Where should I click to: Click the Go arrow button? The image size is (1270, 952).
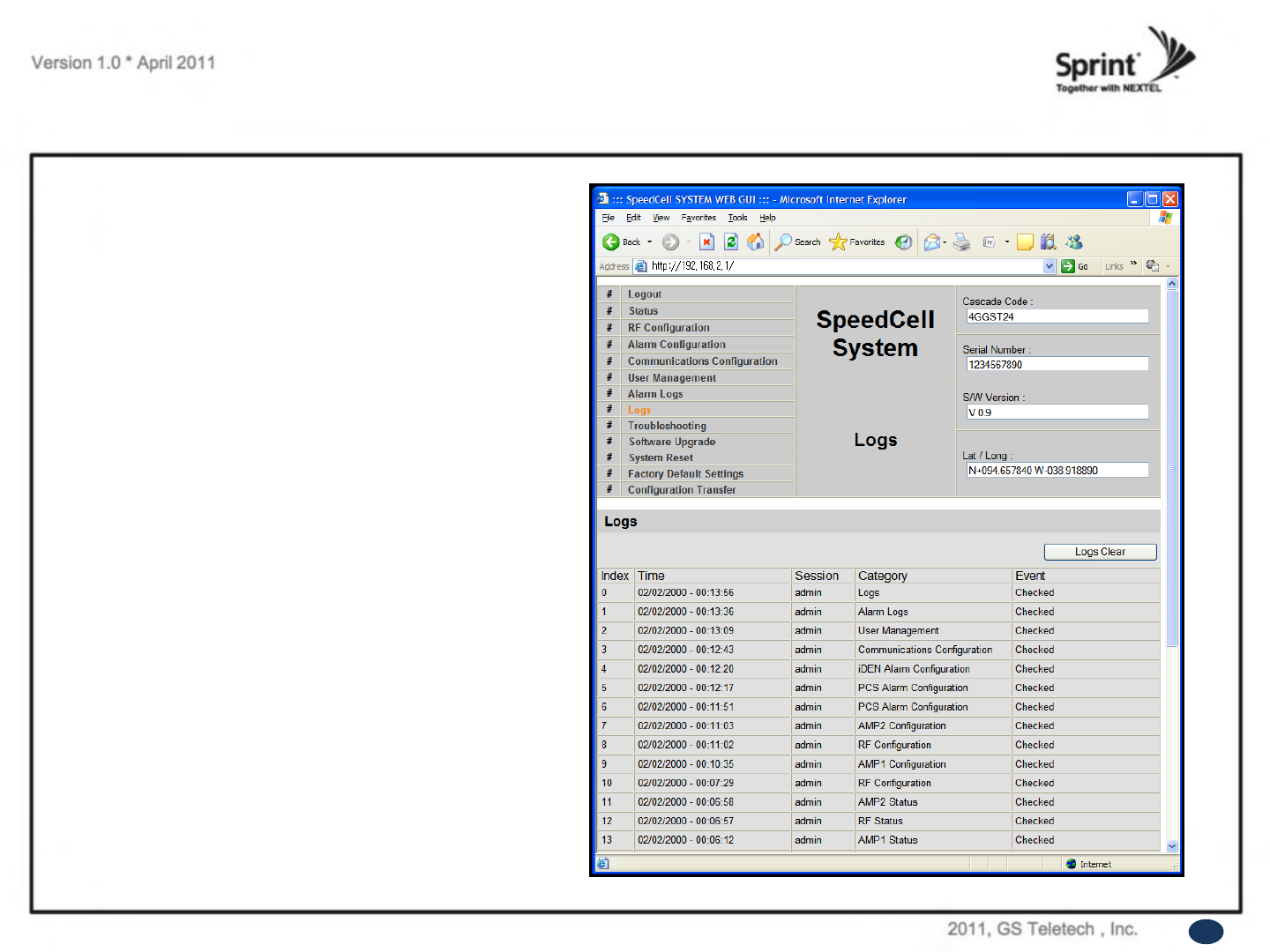click(x=1068, y=266)
